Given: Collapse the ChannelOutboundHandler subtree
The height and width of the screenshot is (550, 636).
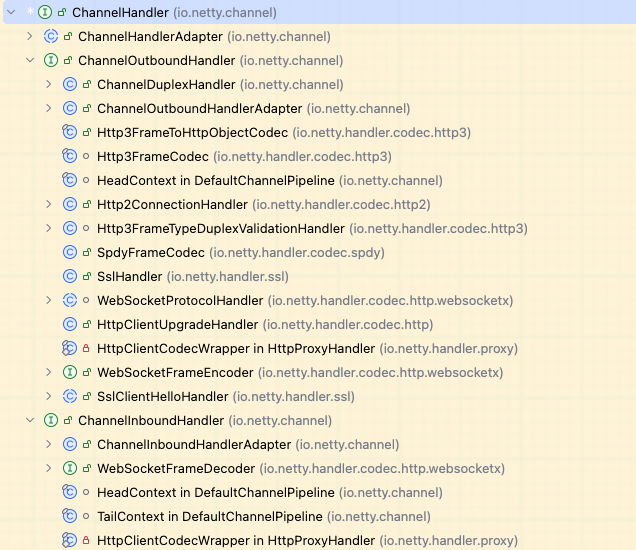Looking at the screenshot, I should 29,60.
